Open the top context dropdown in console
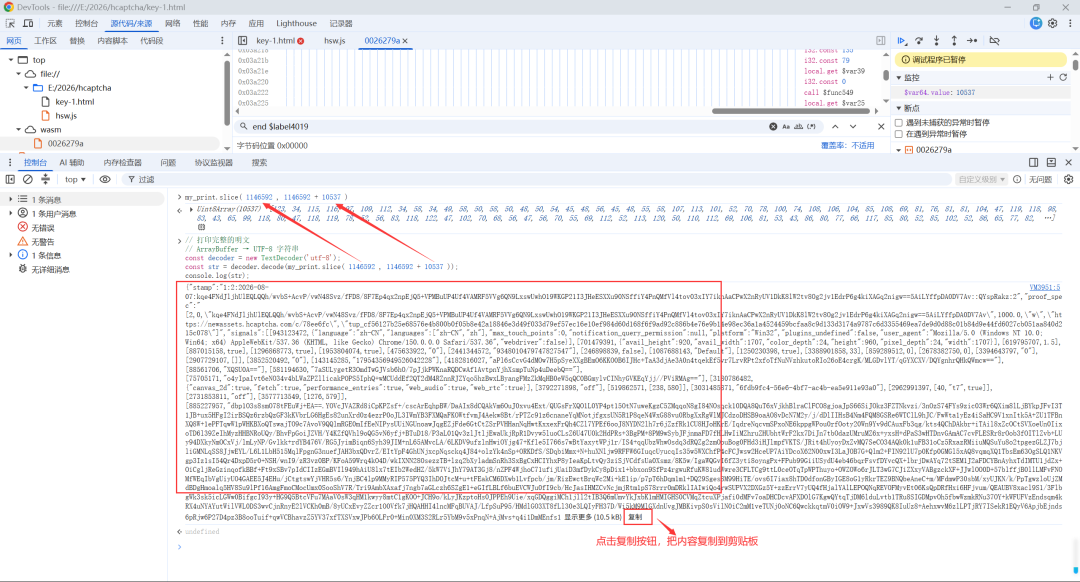 point(75,179)
